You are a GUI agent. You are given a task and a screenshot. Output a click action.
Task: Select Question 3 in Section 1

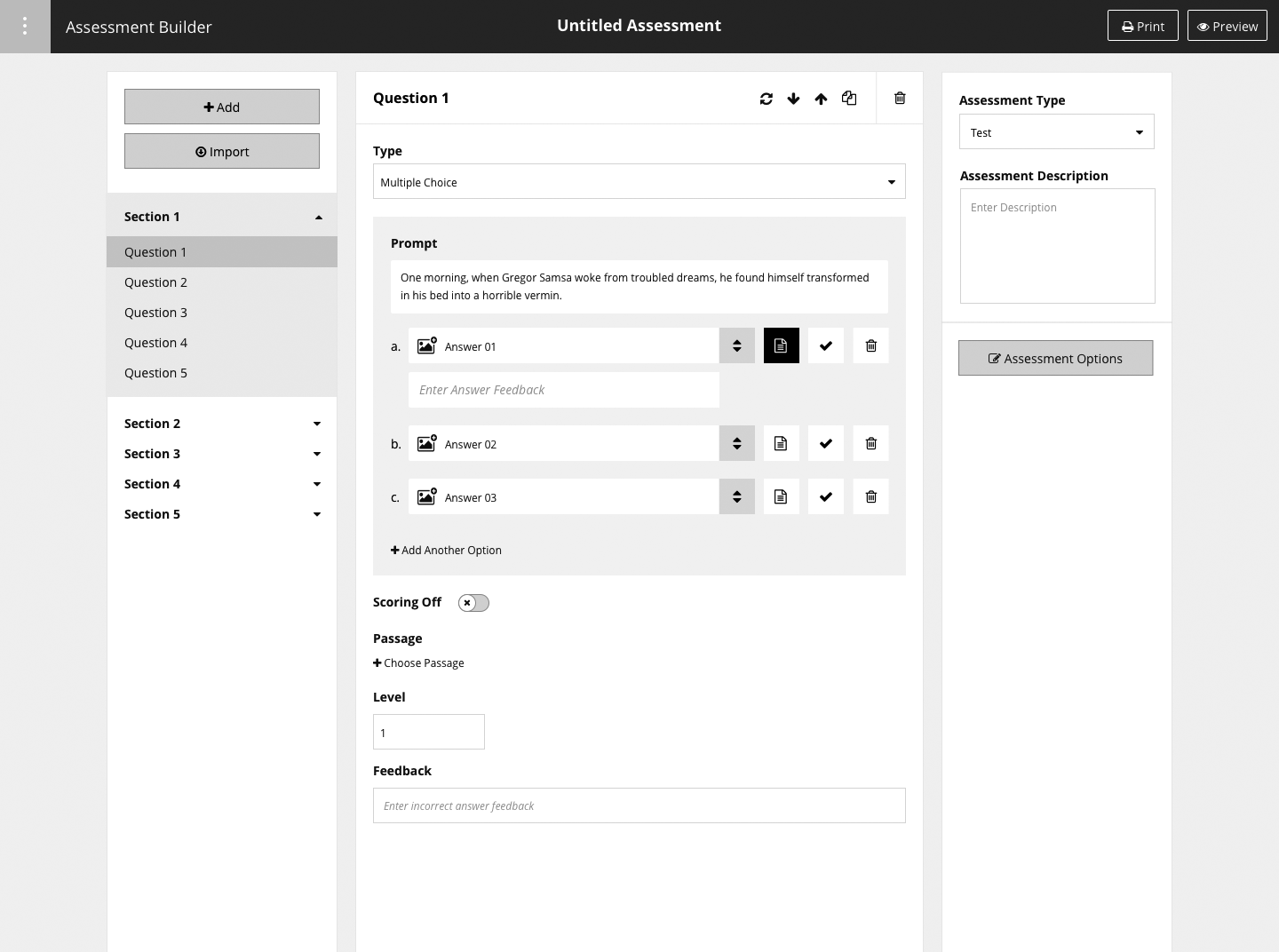156,313
